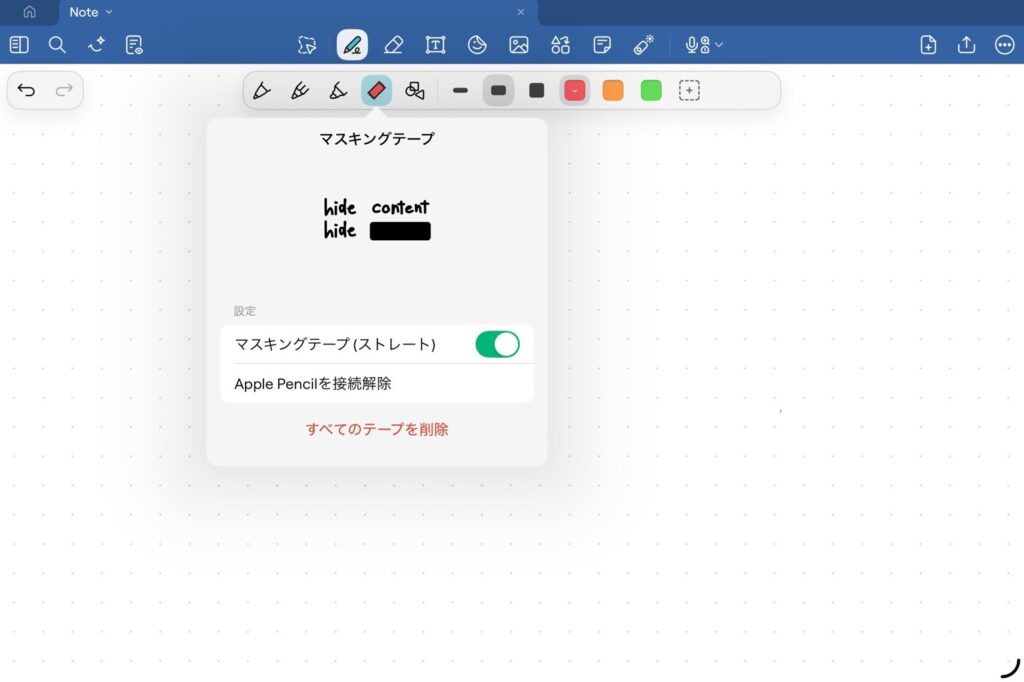The image size is (1024, 682).
Task: Open the more options ellipsis menu
Action: tap(1004, 45)
